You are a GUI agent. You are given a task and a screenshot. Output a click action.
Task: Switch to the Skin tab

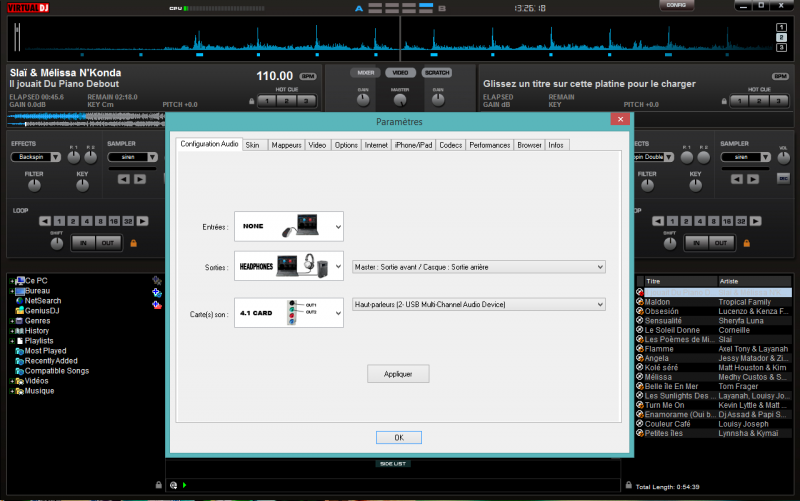pos(253,145)
